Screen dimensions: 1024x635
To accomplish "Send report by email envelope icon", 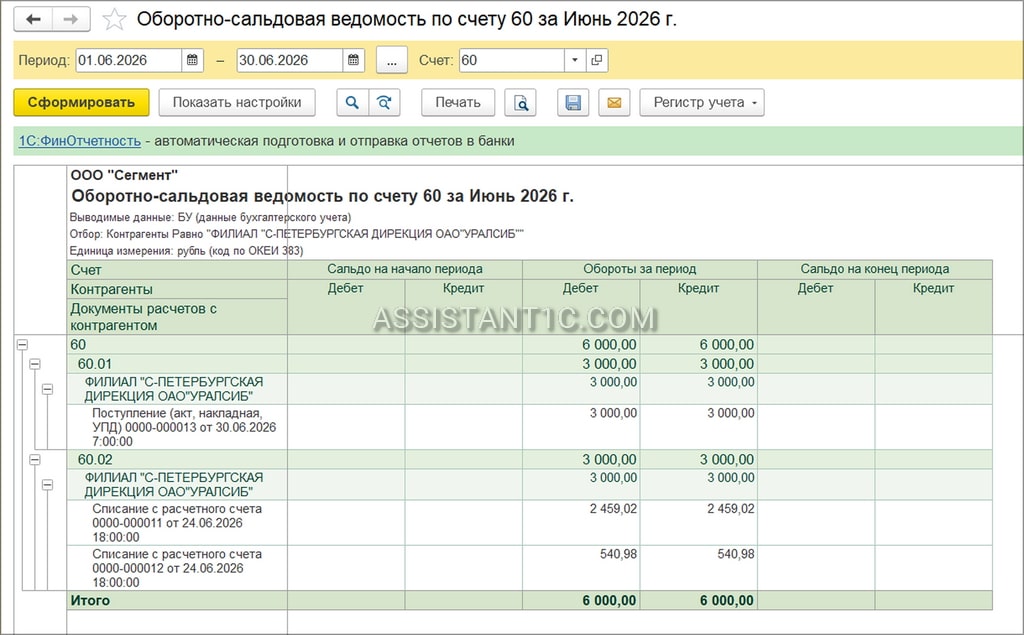I will click(615, 103).
